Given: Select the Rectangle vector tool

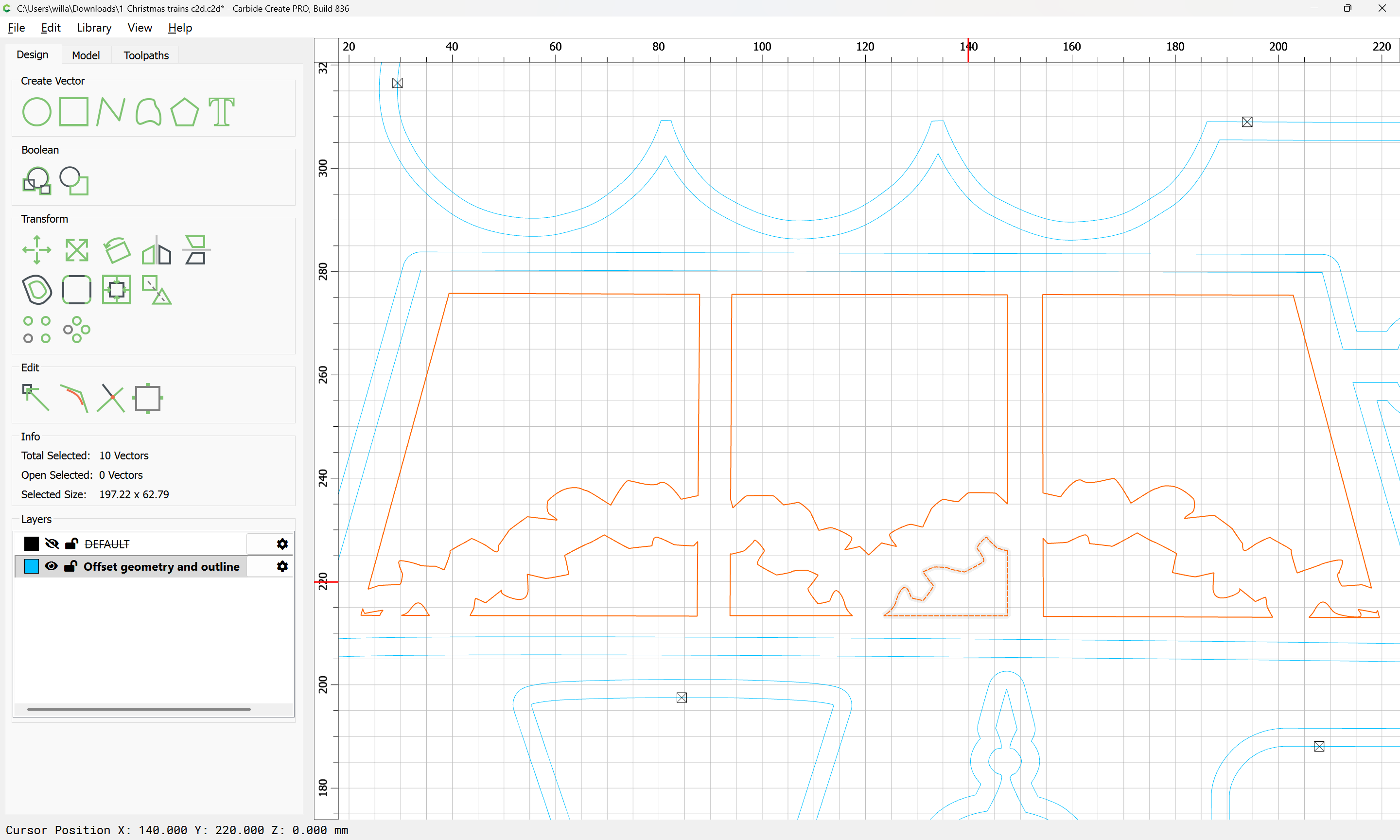Looking at the screenshot, I should 73,111.
